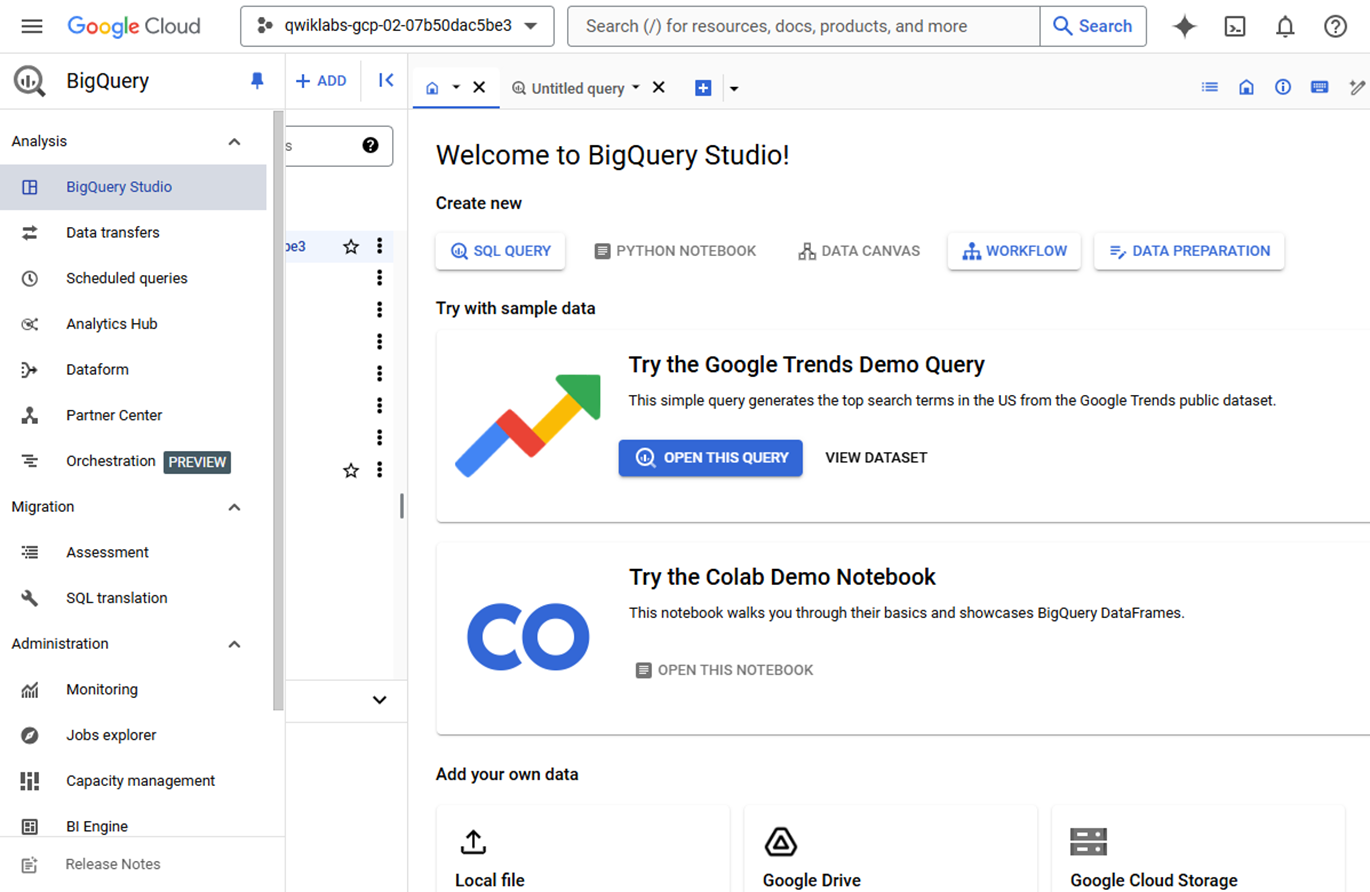This screenshot has width=1370, height=892.
Task: Click VIEW DATASET link
Action: pyautogui.click(x=876, y=458)
